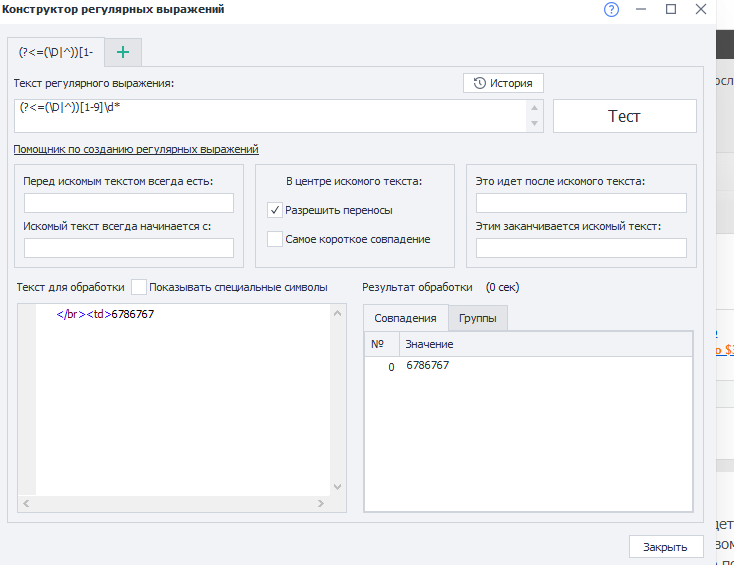Click the regex expression text field
734x565 pixels.
point(270,116)
